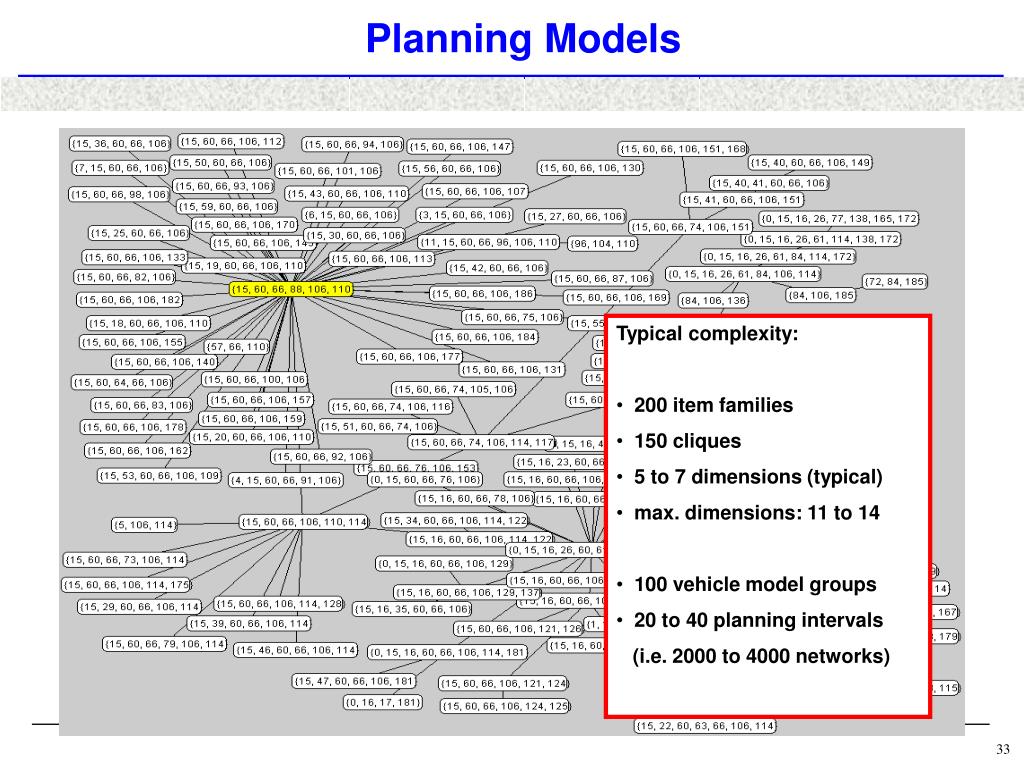1024x768 pixels.
Task: Click node (15, 60, 66, 74, 105, 106)
Action: [454, 389]
